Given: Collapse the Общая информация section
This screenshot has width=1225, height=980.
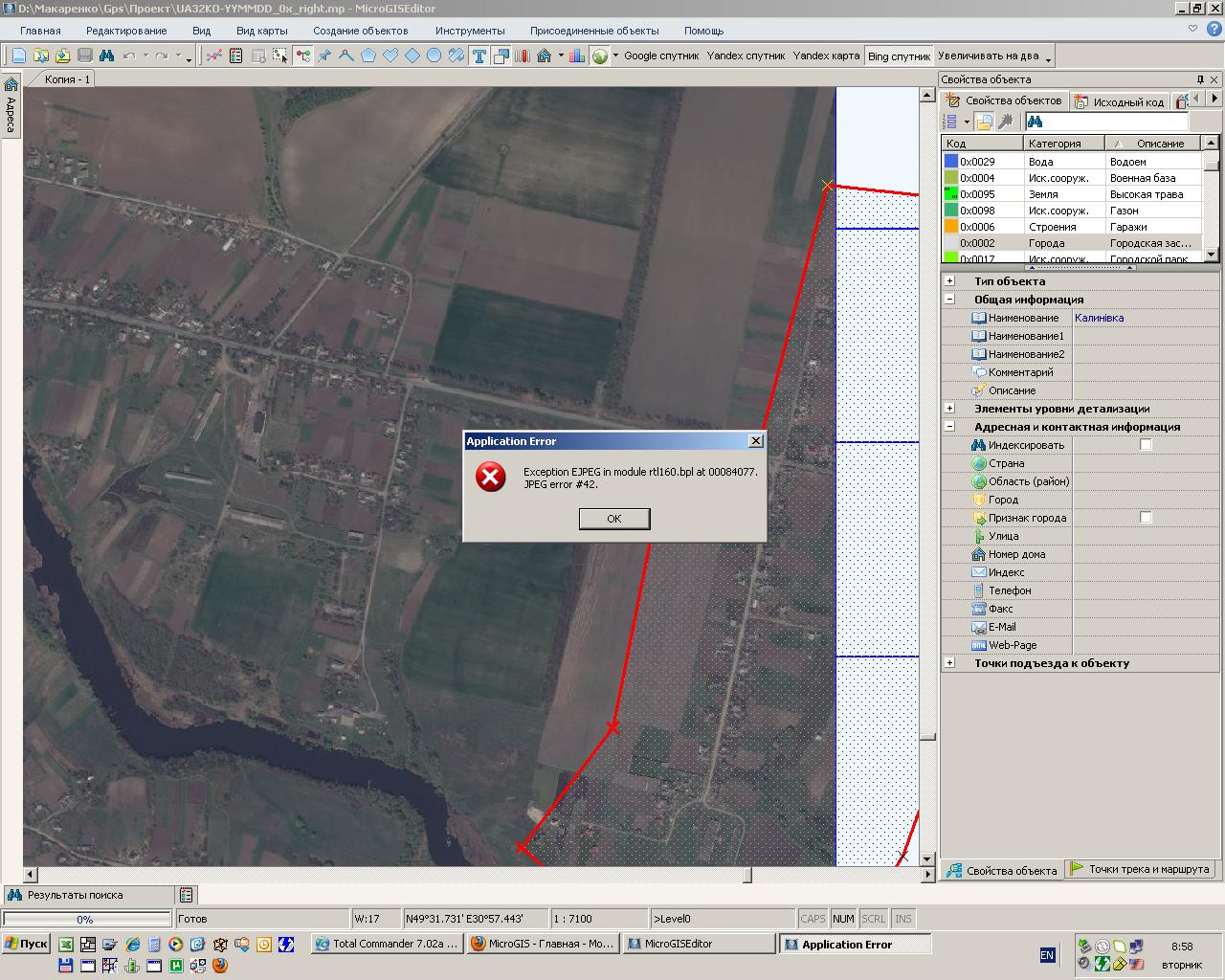Looking at the screenshot, I should (949, 300).
